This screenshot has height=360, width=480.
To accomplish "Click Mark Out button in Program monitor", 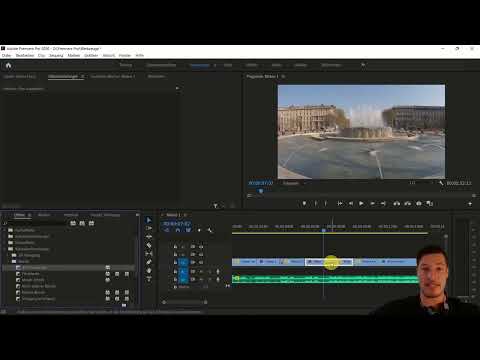I will (x=326, y=203).
